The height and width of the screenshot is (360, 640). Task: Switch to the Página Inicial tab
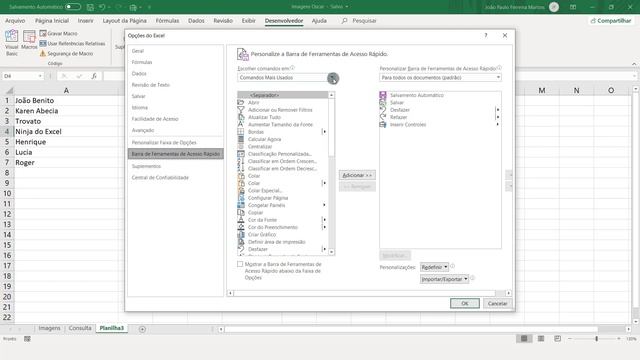pos(52,20)
